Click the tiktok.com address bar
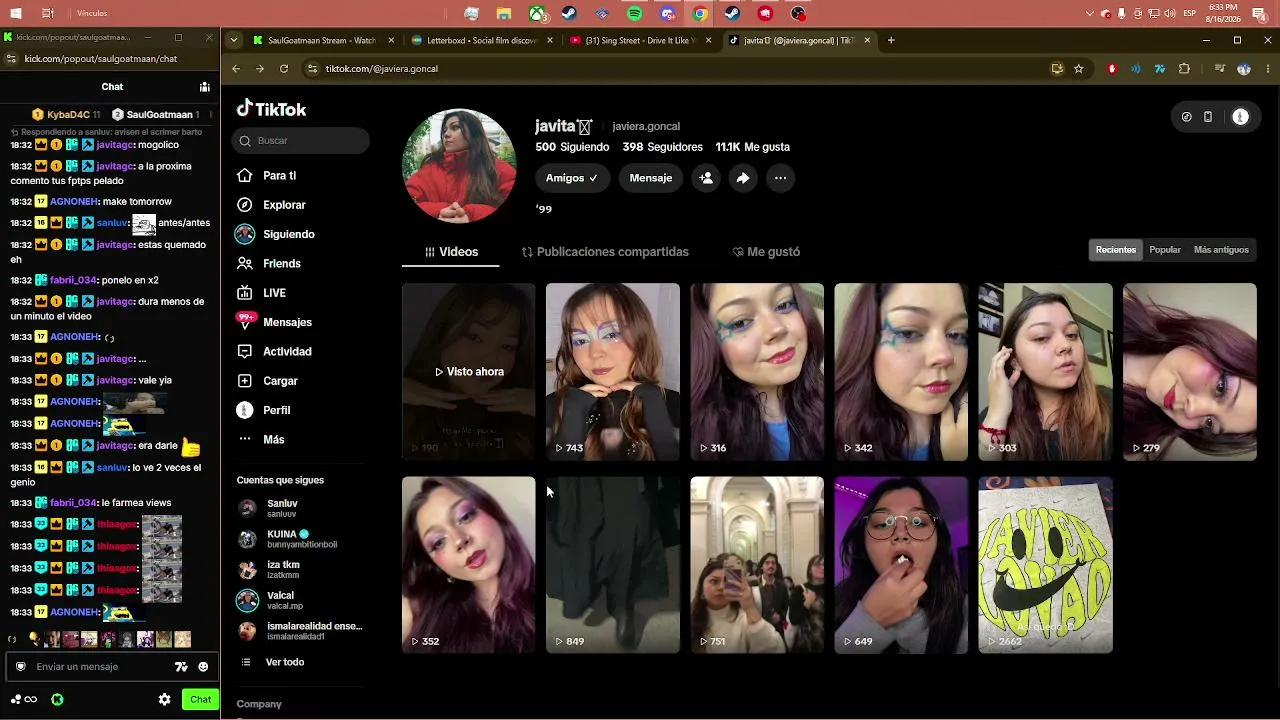The image size is (1280, 720). 680,69
